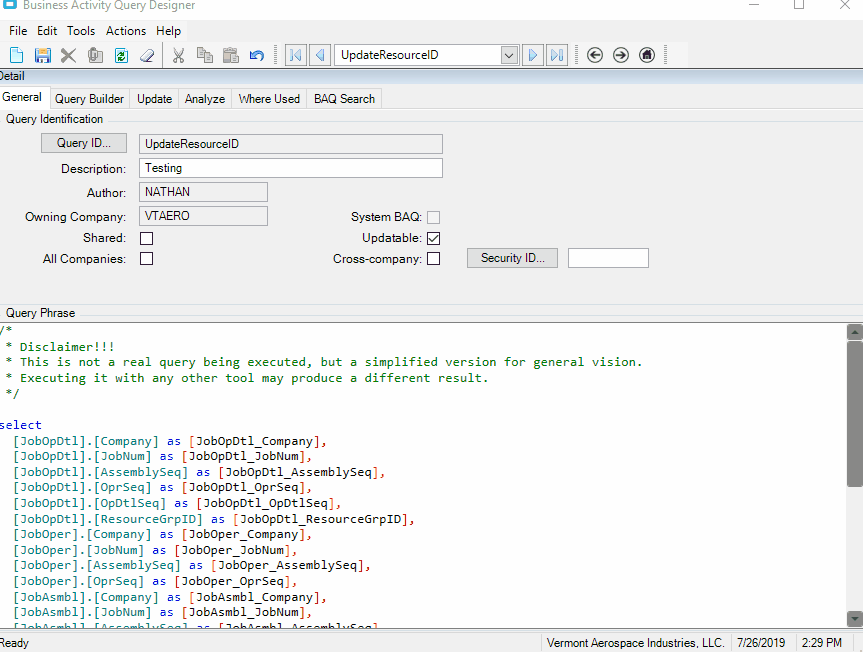The height and width of the screenshot is (652, 863).
Task: Tick the All Companies checkbox
Action: pos(147,259)
